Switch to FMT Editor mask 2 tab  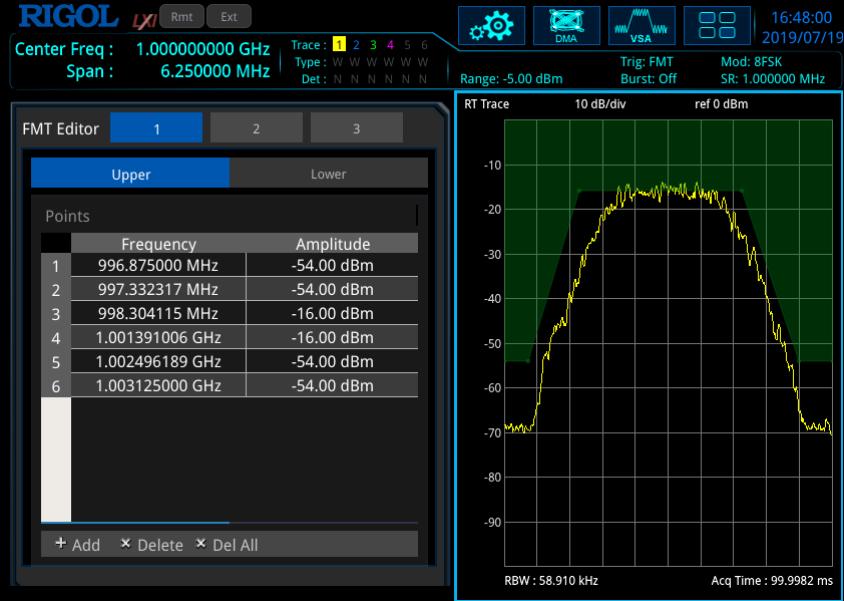(x=256, y=128)
